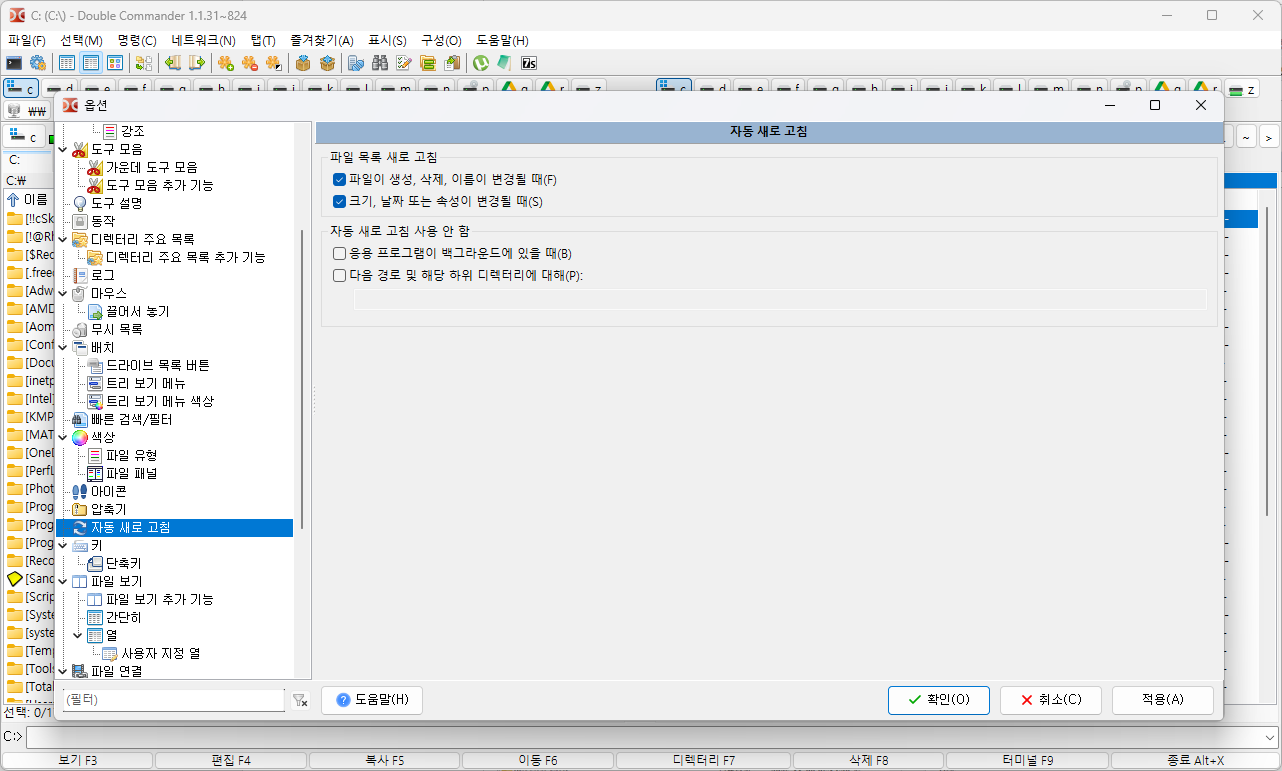Collapse the 열 tree node
The height and width of the screenshot is (771, 1282).
78,635
